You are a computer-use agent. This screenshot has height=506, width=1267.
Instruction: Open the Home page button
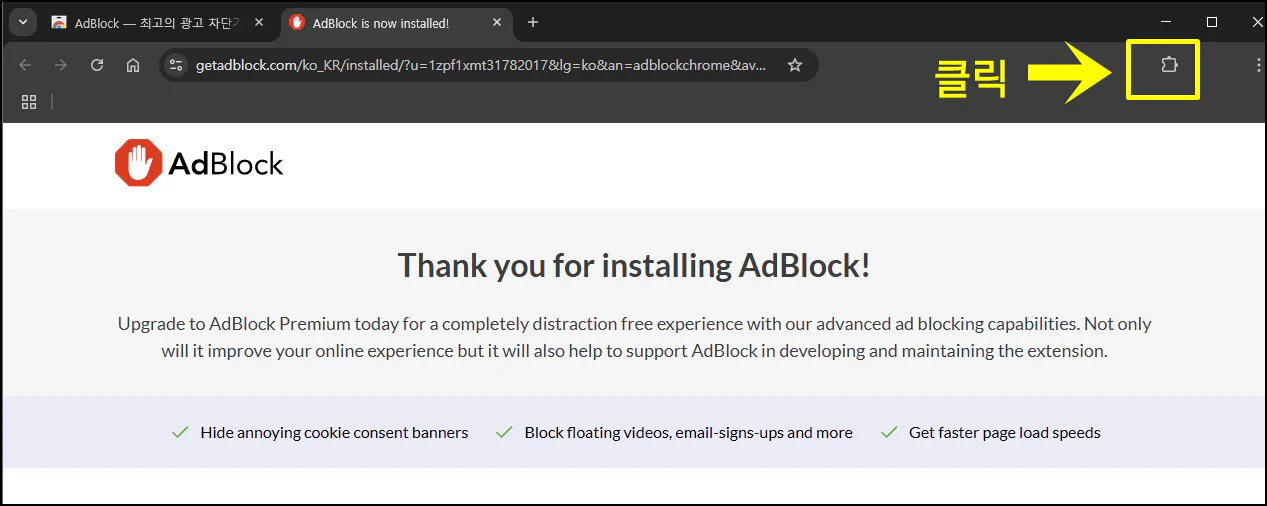[133, 65]
